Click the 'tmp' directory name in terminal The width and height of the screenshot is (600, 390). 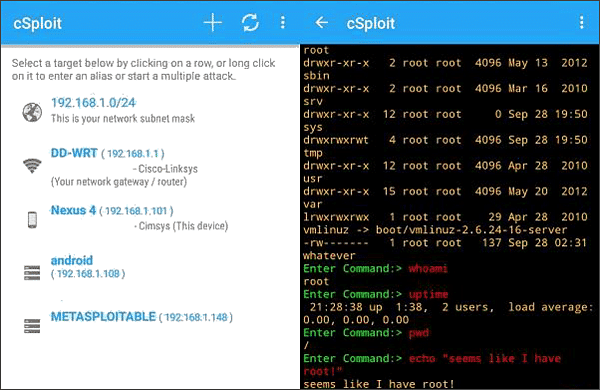[313, 153]
